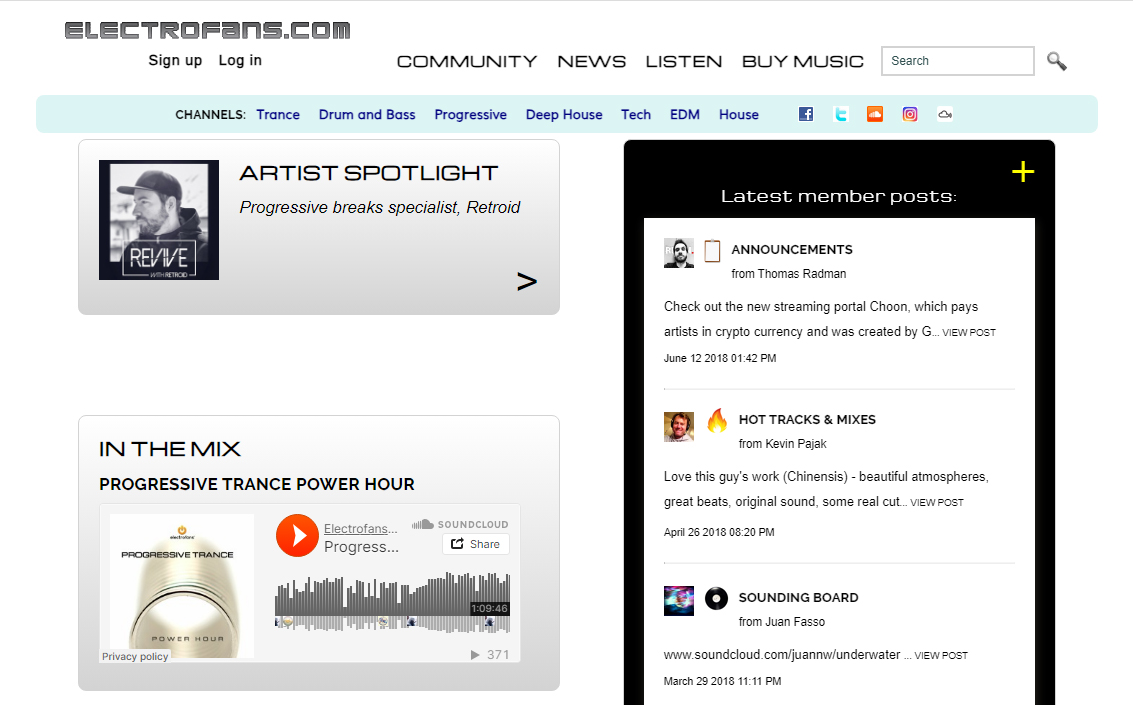Click the magnifying glass search icon
1133x705 pixels.
tap(1056, 61)
